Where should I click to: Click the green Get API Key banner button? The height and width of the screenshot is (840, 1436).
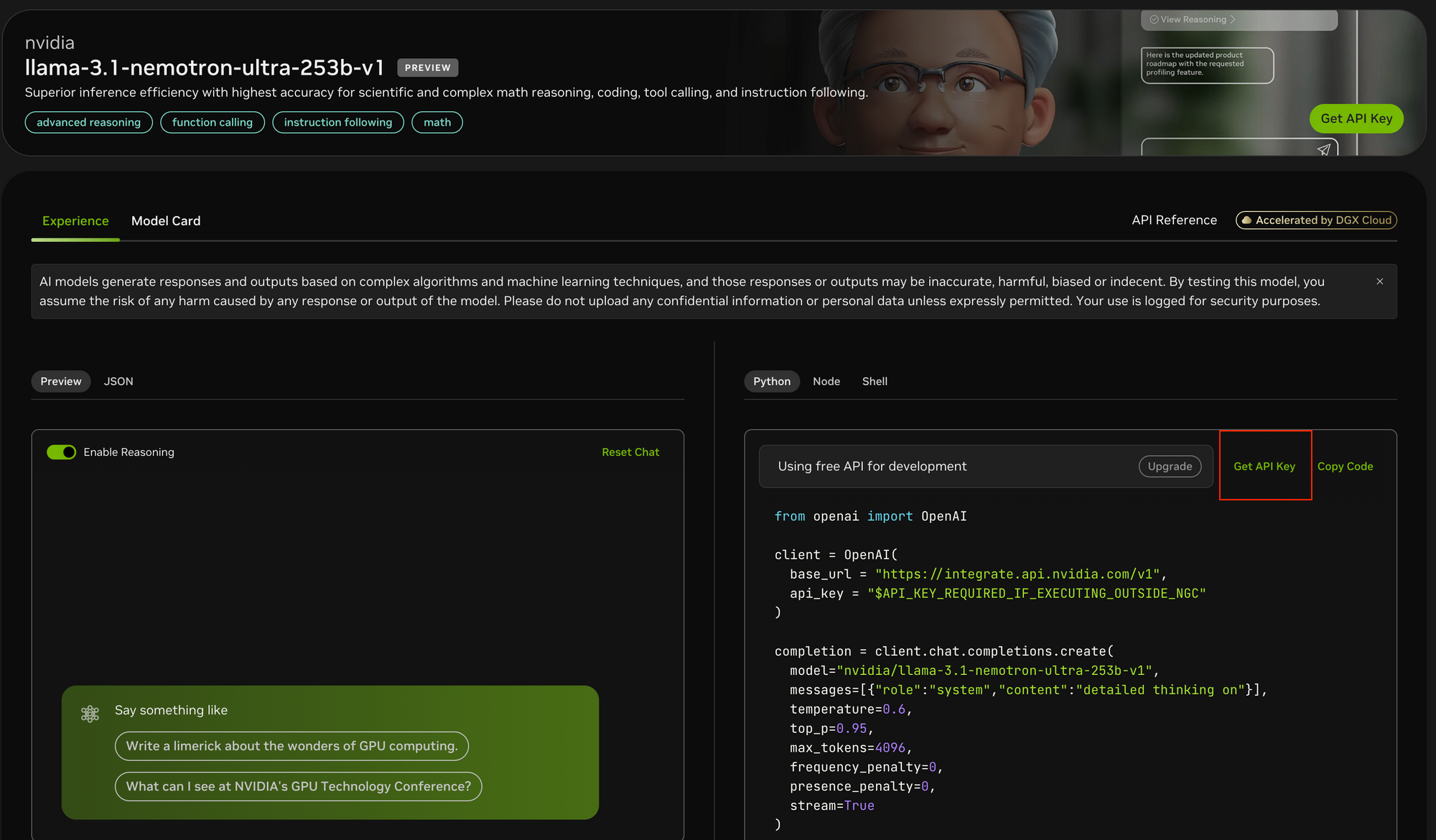tap(1356, 118)
